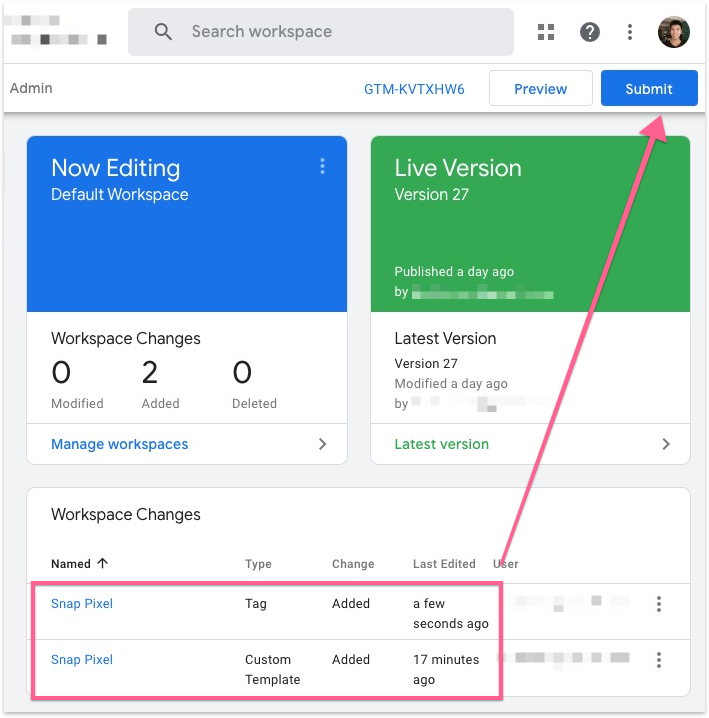Image resolution: width=709 pixels, height=718 pixels.
Task: Open the top bar more options menu
Action: click(x=629, y=32)
